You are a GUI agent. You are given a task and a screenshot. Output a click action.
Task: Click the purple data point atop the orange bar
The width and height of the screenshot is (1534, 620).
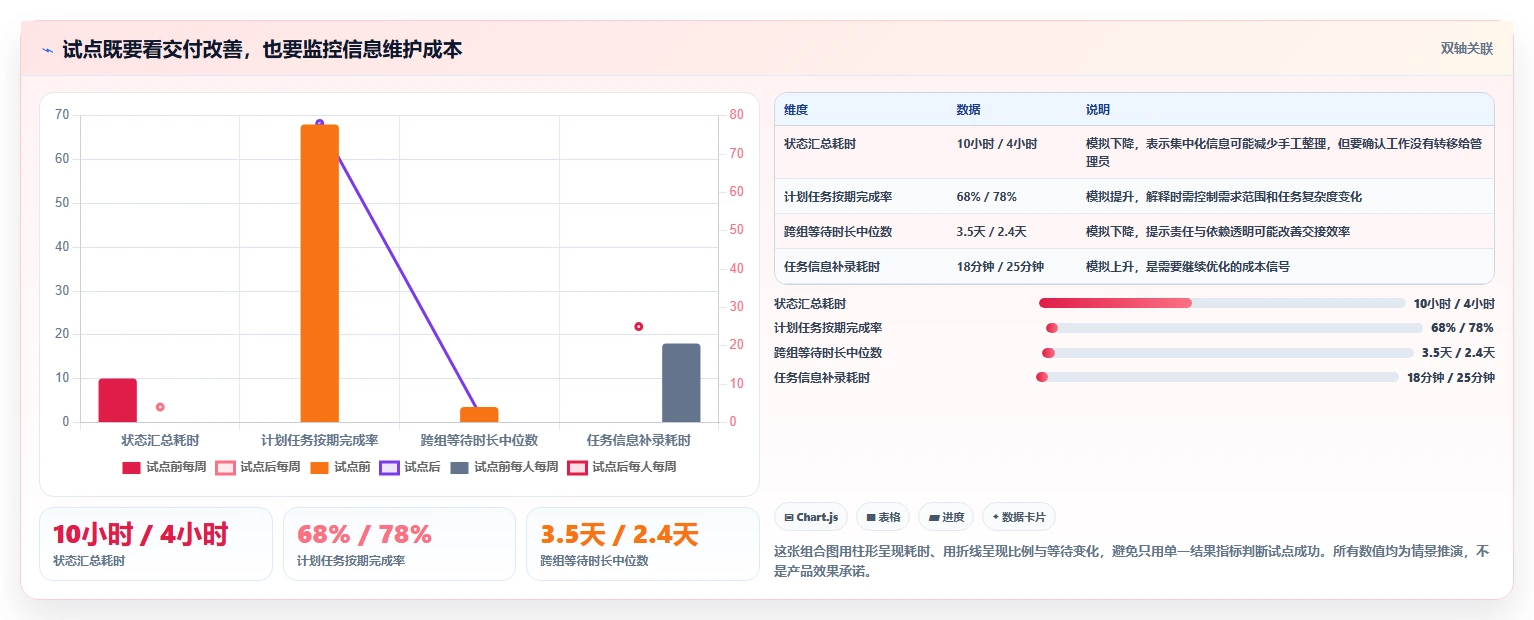coord(320,123)
